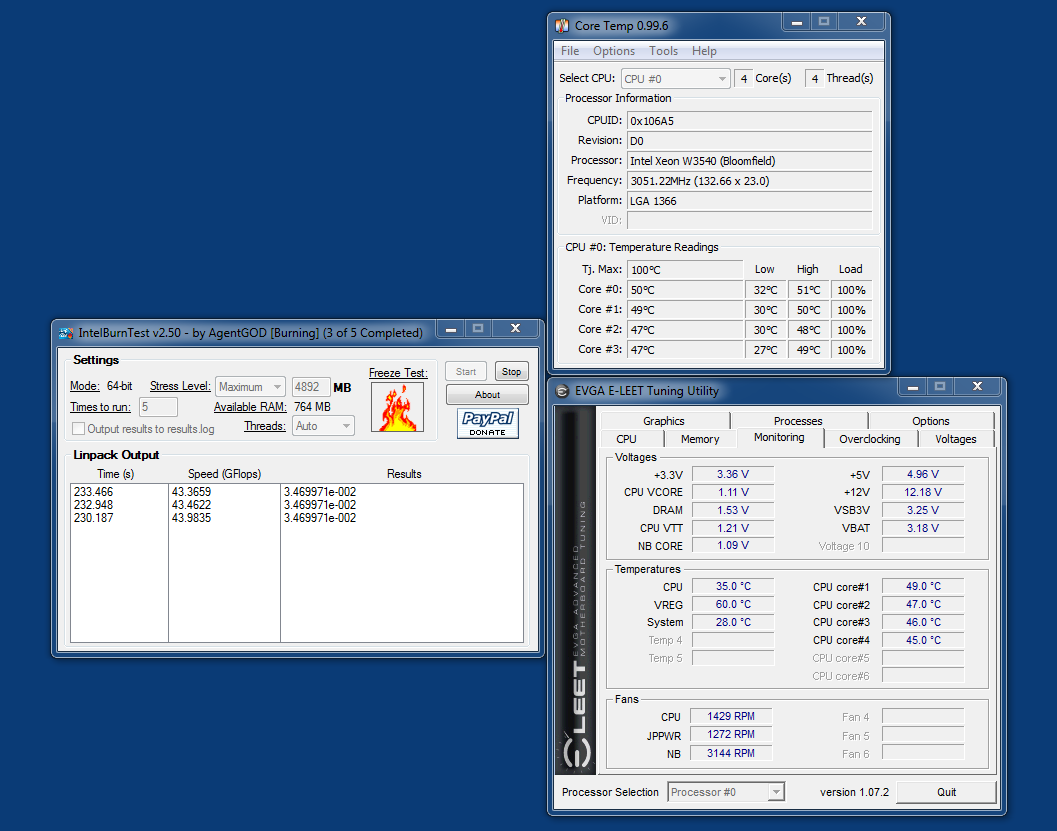Image resolution: width=1057 pixels, height=831 pixels.
Task: Open the Stress Level Maximum dropdown
Action: coord(250,387)
